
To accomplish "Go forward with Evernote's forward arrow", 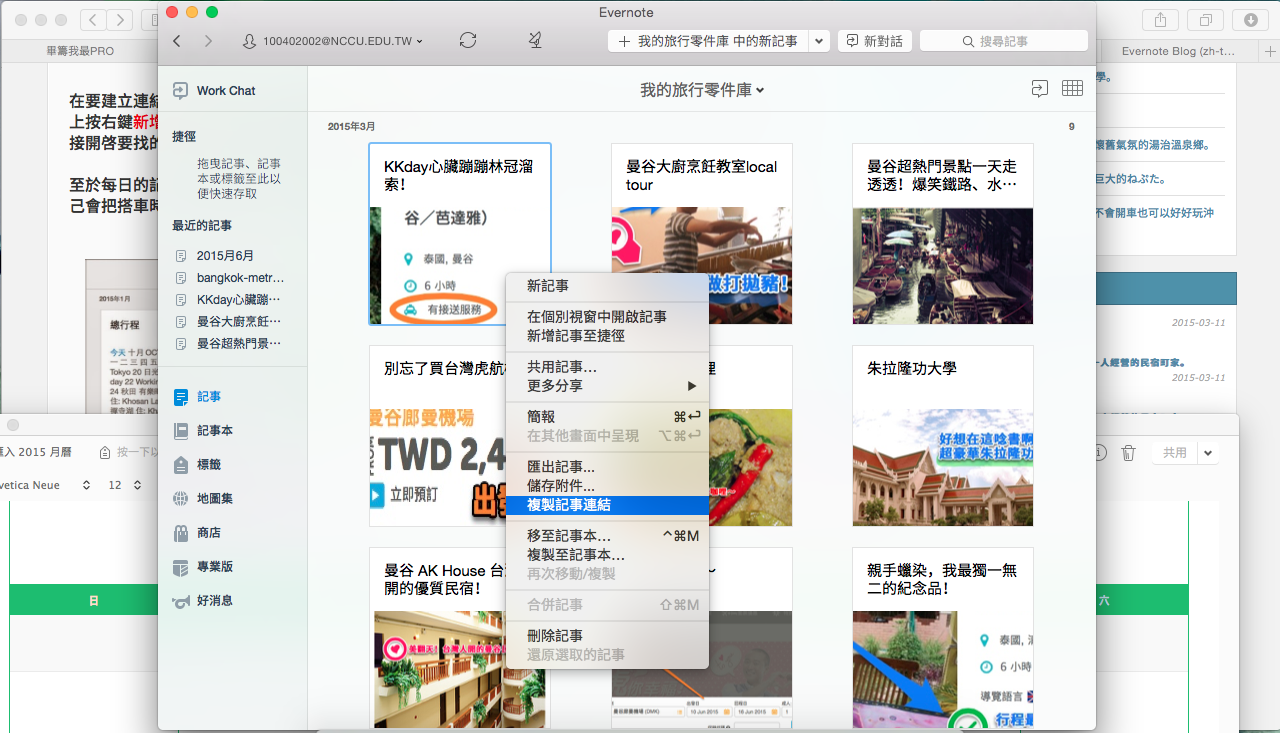I will coord(208,41).
